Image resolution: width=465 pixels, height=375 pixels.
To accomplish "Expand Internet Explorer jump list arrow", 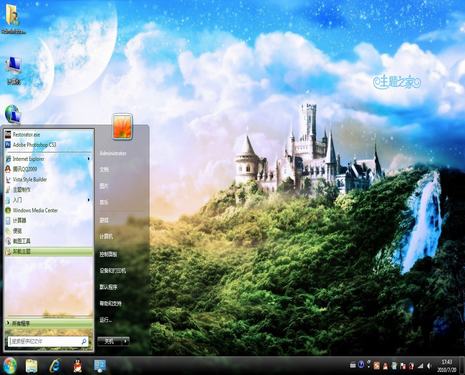I will tap(89, 159).
